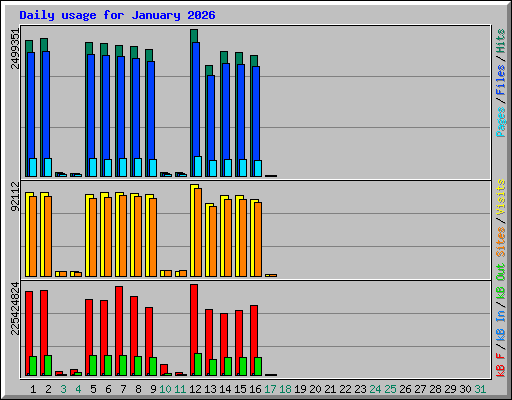512x400 pixels.
Task: Click green day 18 axis label
Action: click(285, 389)
